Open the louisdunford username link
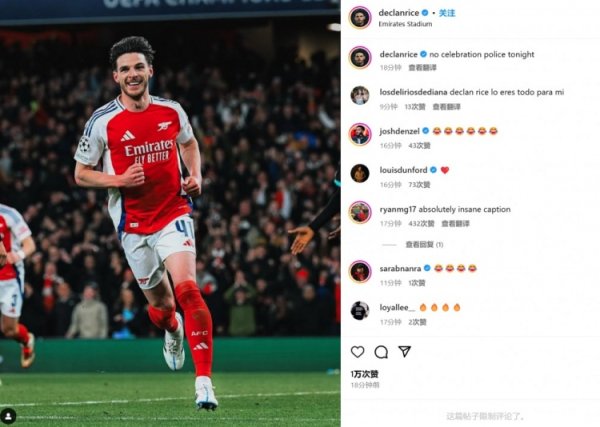600x427 pixels. pos(403,170)
